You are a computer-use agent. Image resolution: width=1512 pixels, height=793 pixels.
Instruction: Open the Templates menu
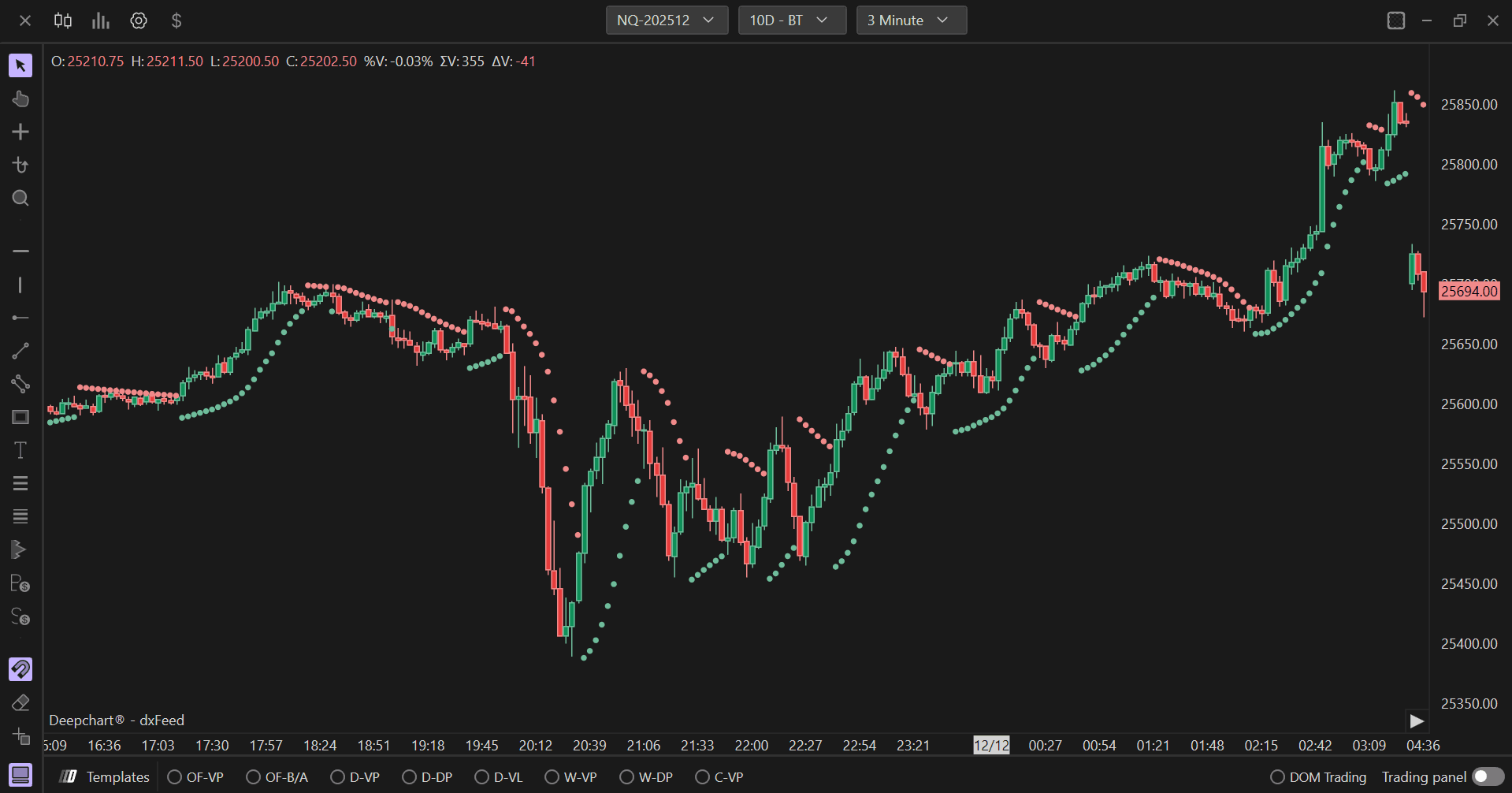click(x=105, y=777)
